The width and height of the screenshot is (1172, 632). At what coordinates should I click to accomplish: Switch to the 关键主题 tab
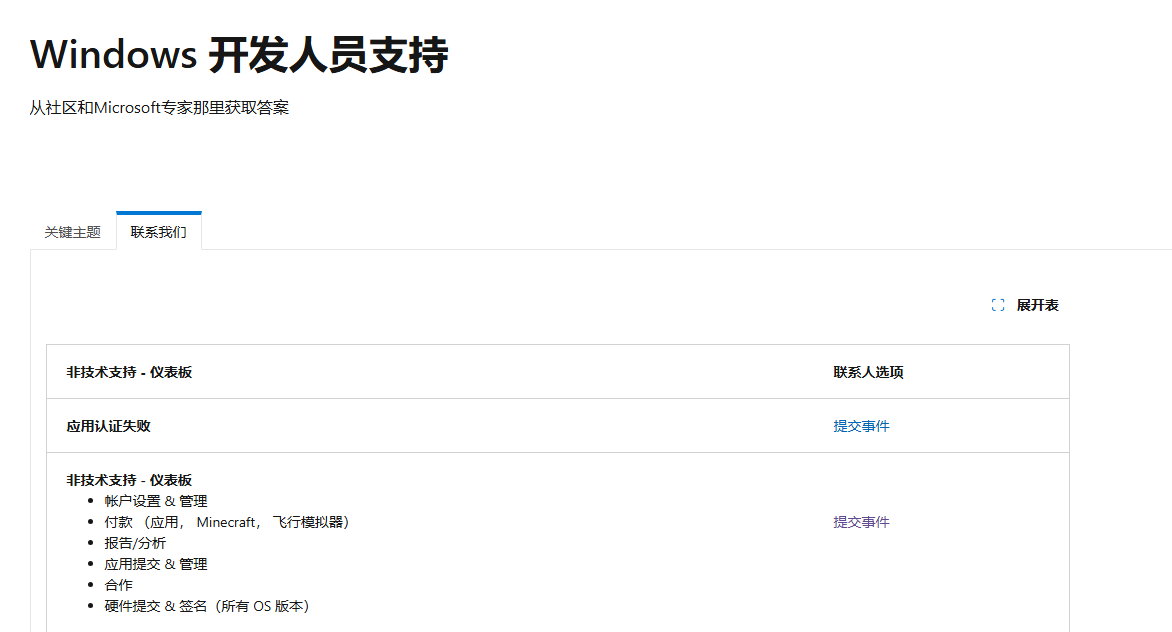pos(73,232)
